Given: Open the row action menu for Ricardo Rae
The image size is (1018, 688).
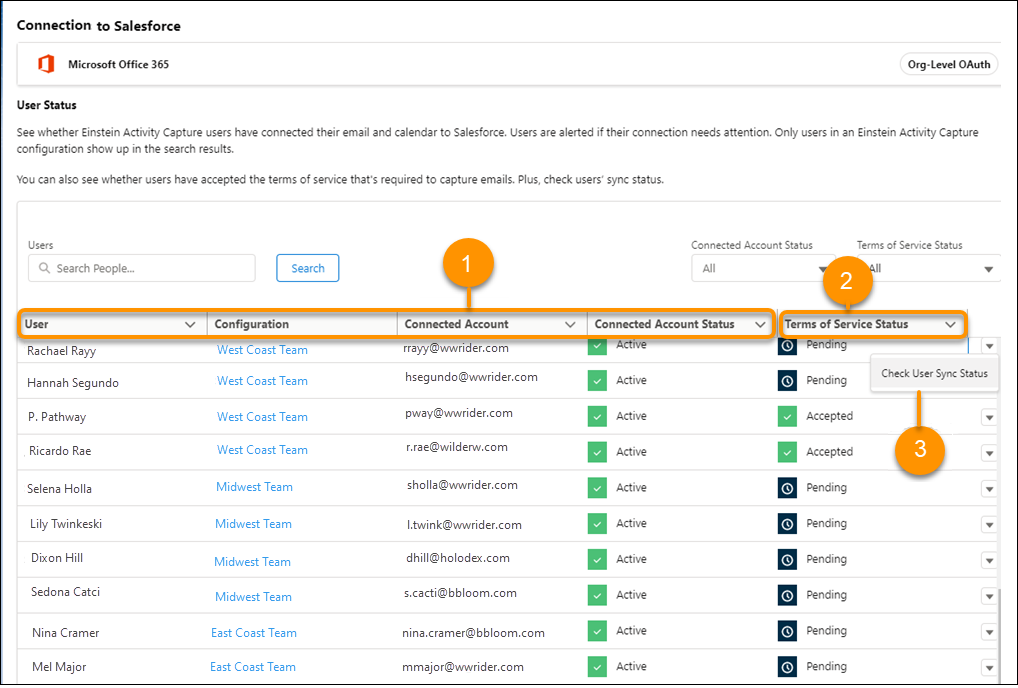Looking at the screenshot, I should 989,452.
